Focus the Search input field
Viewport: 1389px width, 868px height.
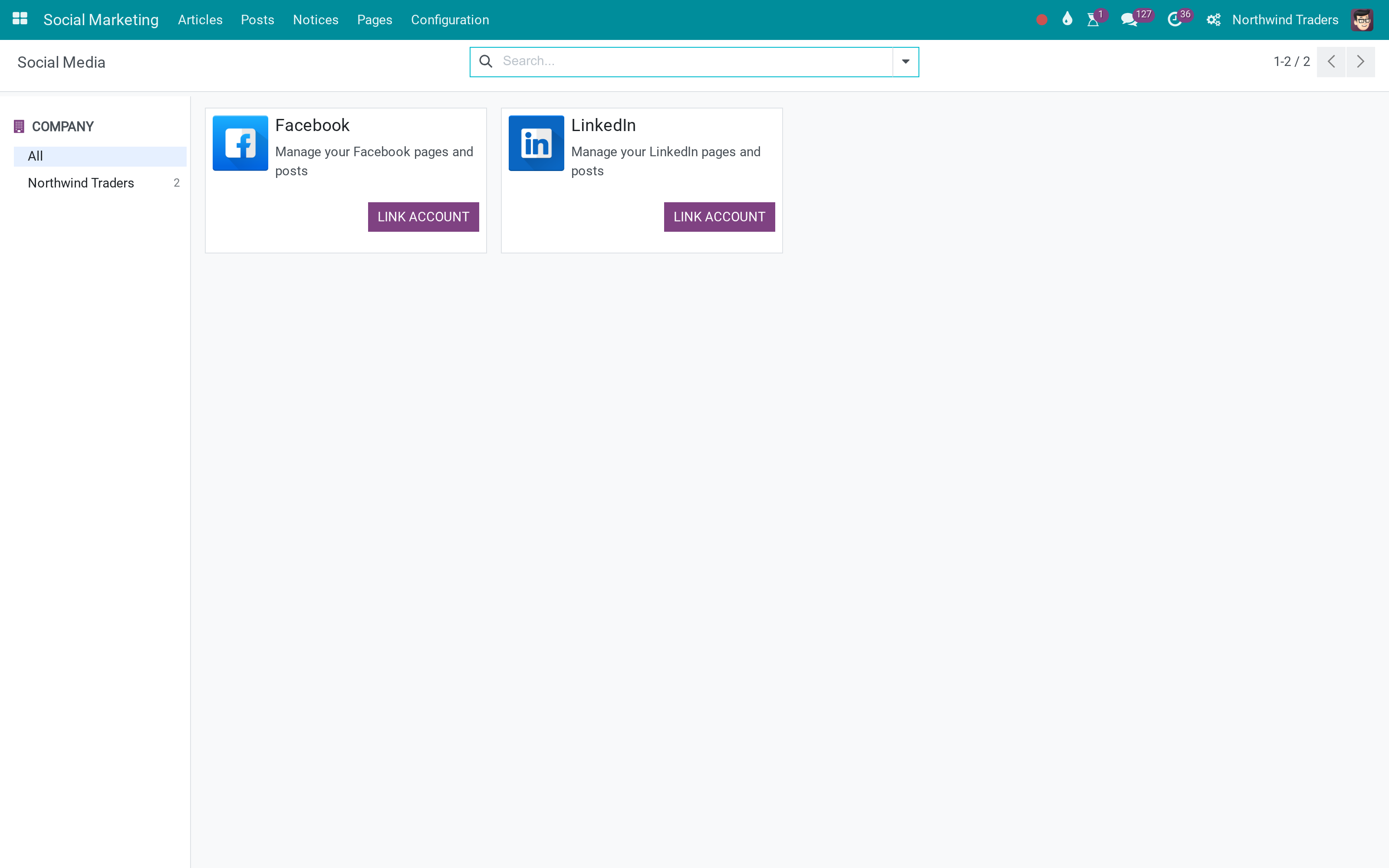tap(694, 62)
